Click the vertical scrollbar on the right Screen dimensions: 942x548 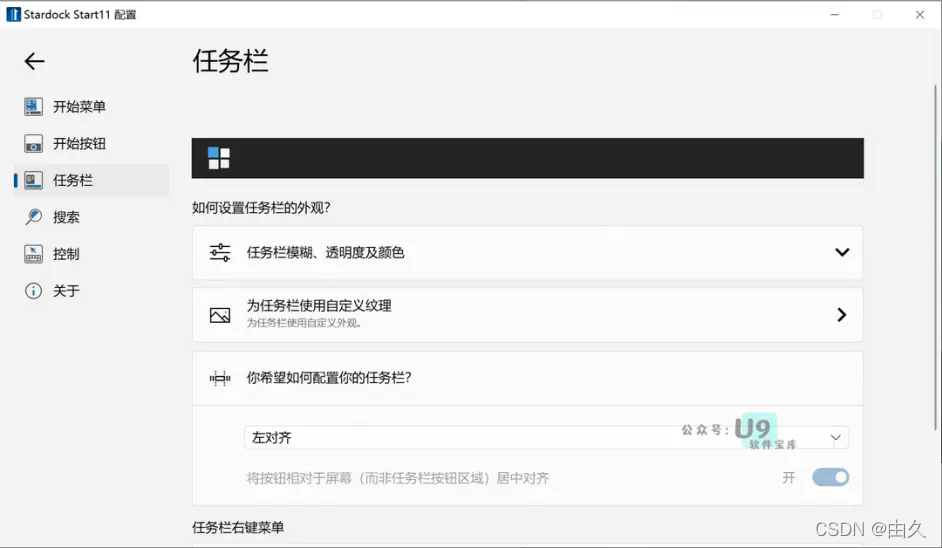[x=935, y=258]
